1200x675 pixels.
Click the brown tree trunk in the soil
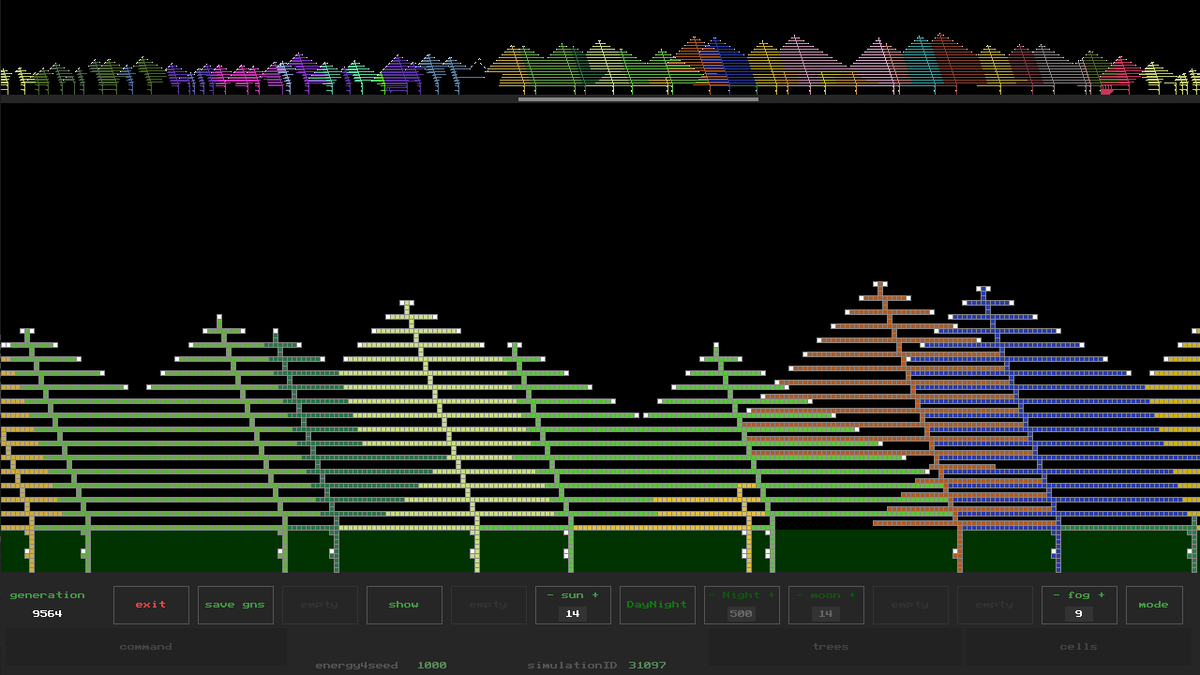click(960, 551)
